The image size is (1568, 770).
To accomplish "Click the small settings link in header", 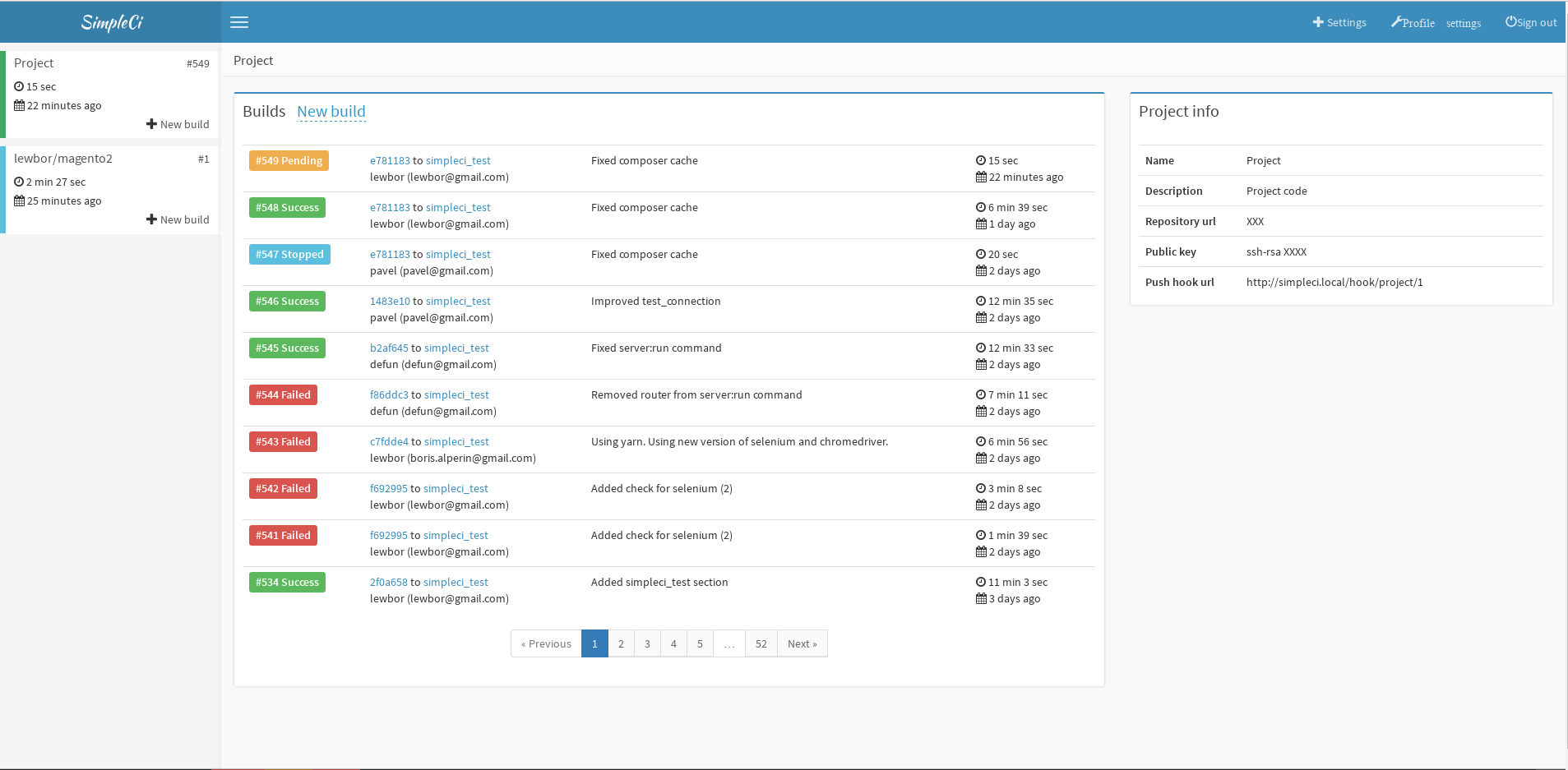I will click(1464, 23).
